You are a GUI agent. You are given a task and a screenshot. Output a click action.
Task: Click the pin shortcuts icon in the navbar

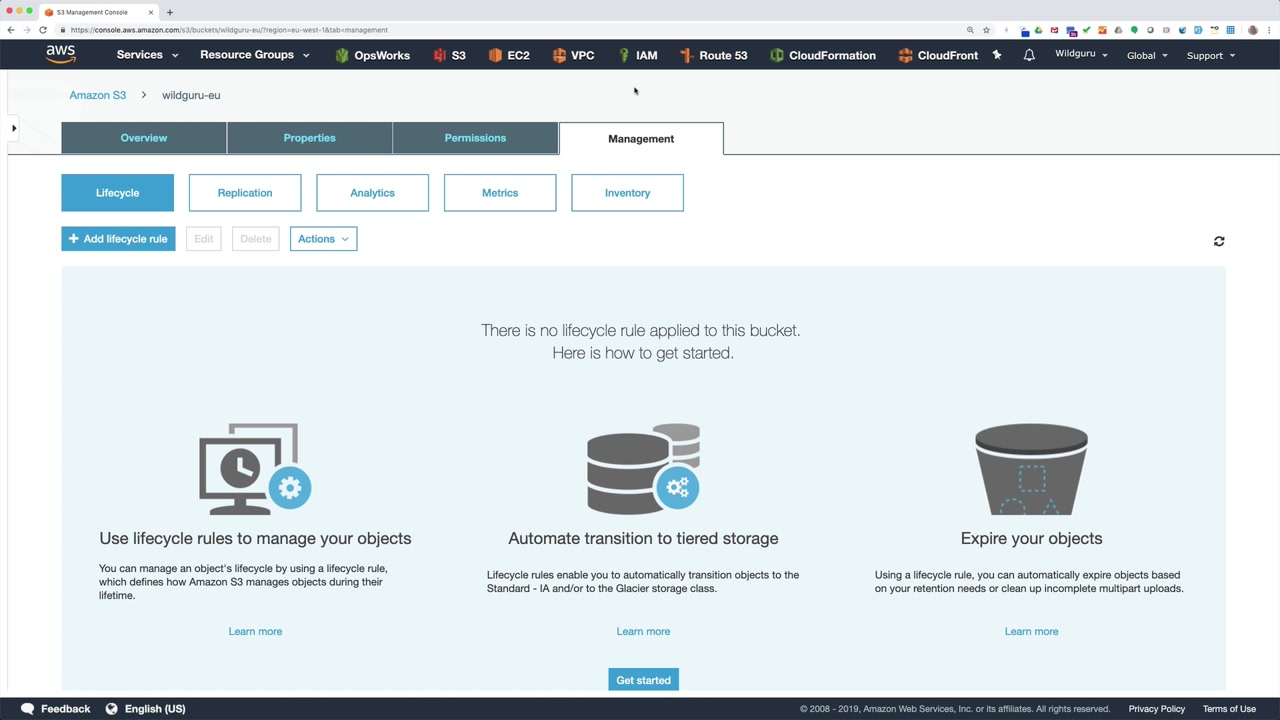coord(997,55)
